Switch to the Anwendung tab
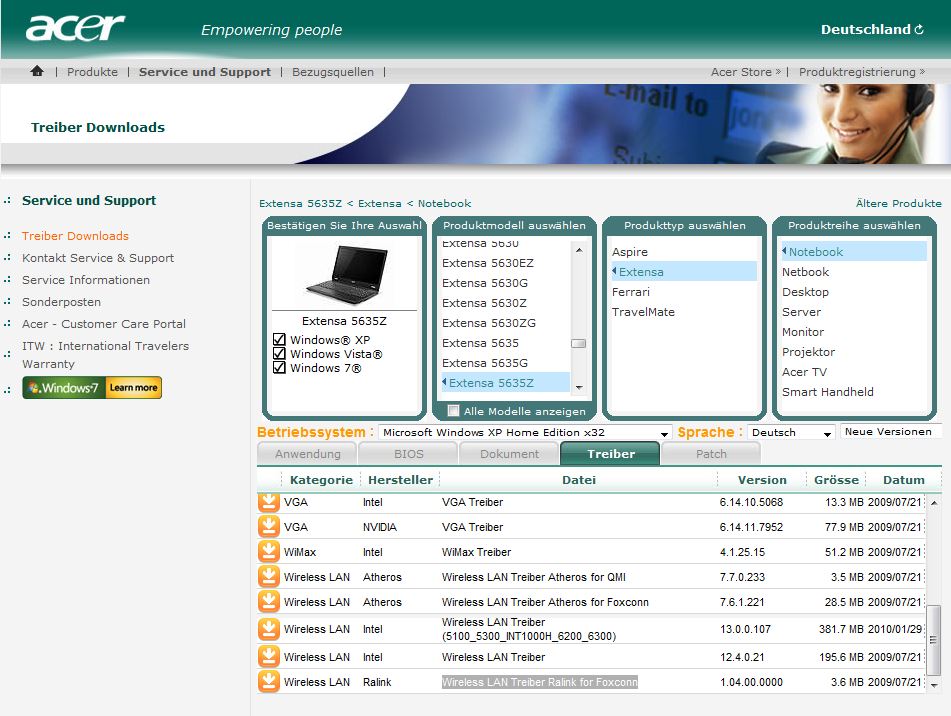 pyautogui.click(x=307, y=453)
